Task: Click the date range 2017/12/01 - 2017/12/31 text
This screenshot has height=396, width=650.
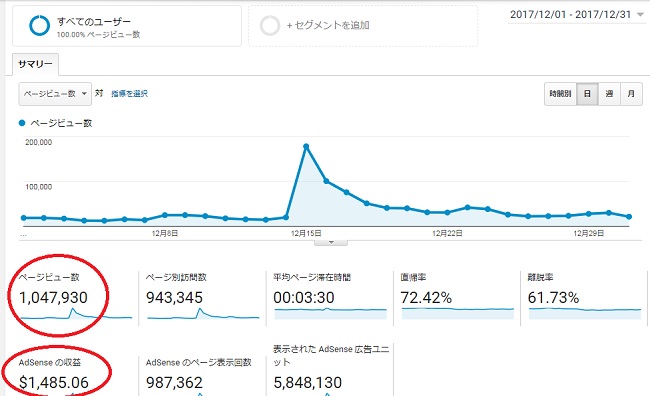Action: [570, 15]
